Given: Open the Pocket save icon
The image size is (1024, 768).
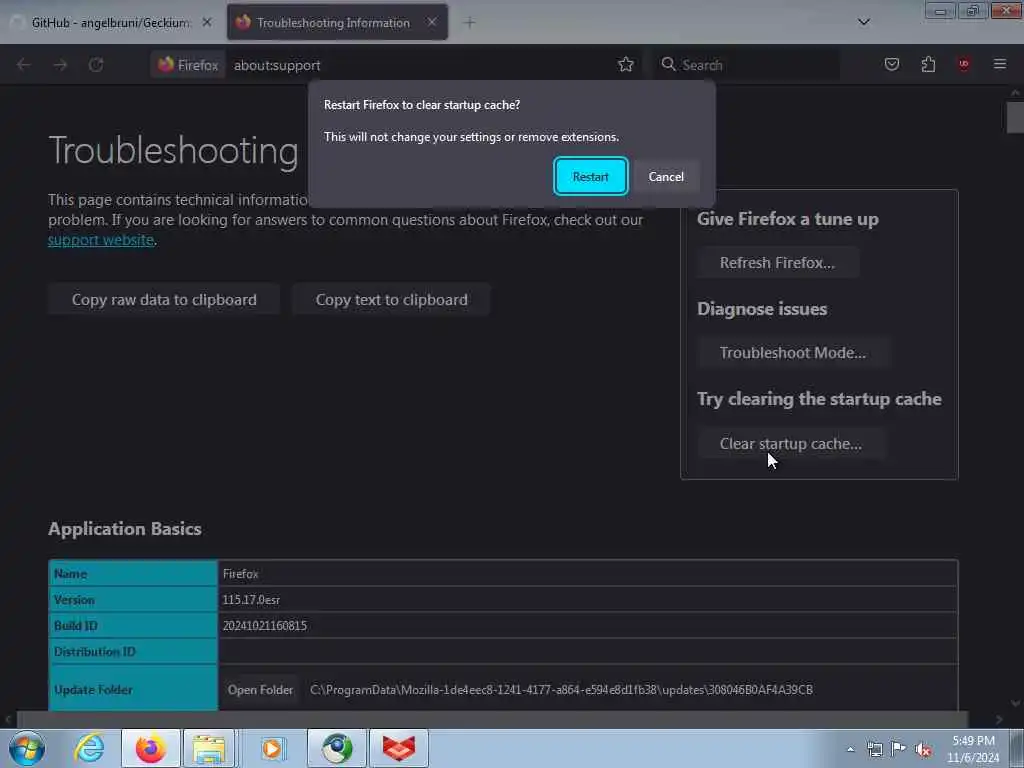Looking at the screenshot, I should coord(891,64).
